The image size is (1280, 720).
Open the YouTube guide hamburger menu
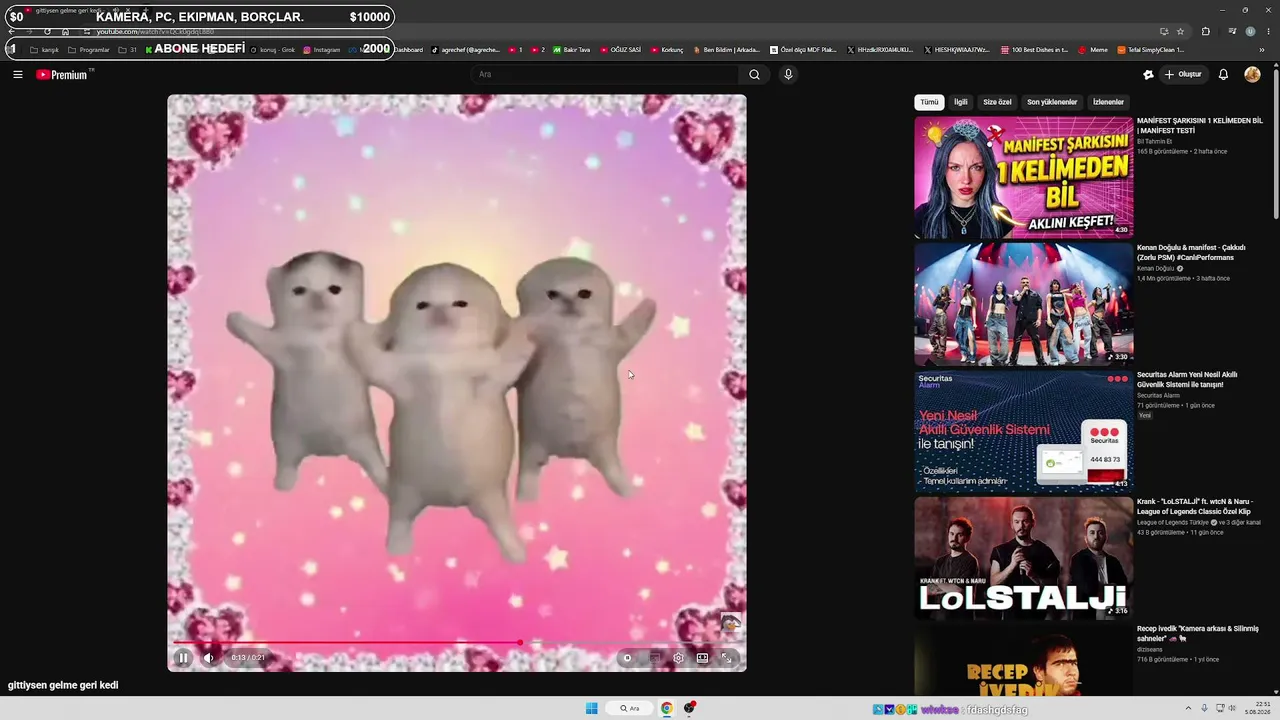[17, 74]
